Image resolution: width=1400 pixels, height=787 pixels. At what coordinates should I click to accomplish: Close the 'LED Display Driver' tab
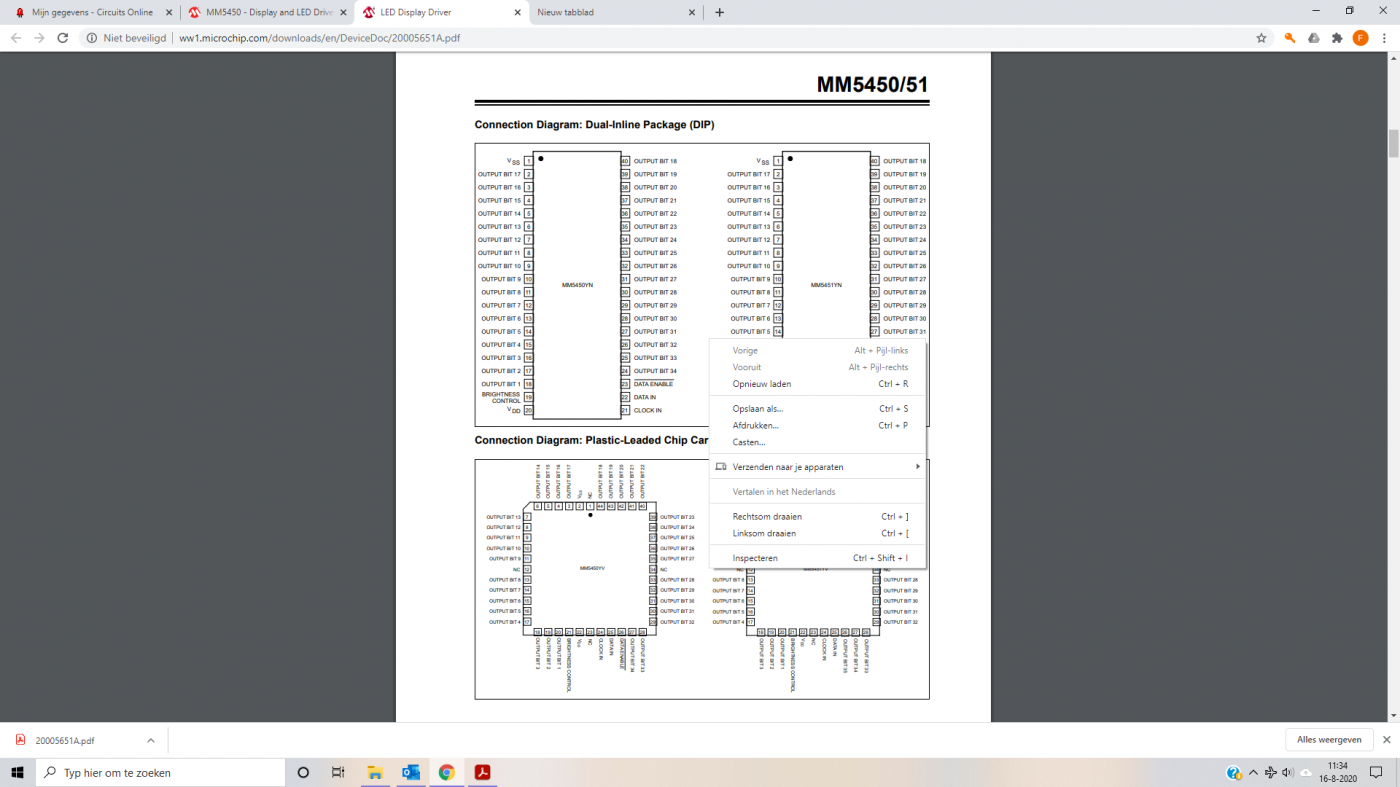pos(517,13)
